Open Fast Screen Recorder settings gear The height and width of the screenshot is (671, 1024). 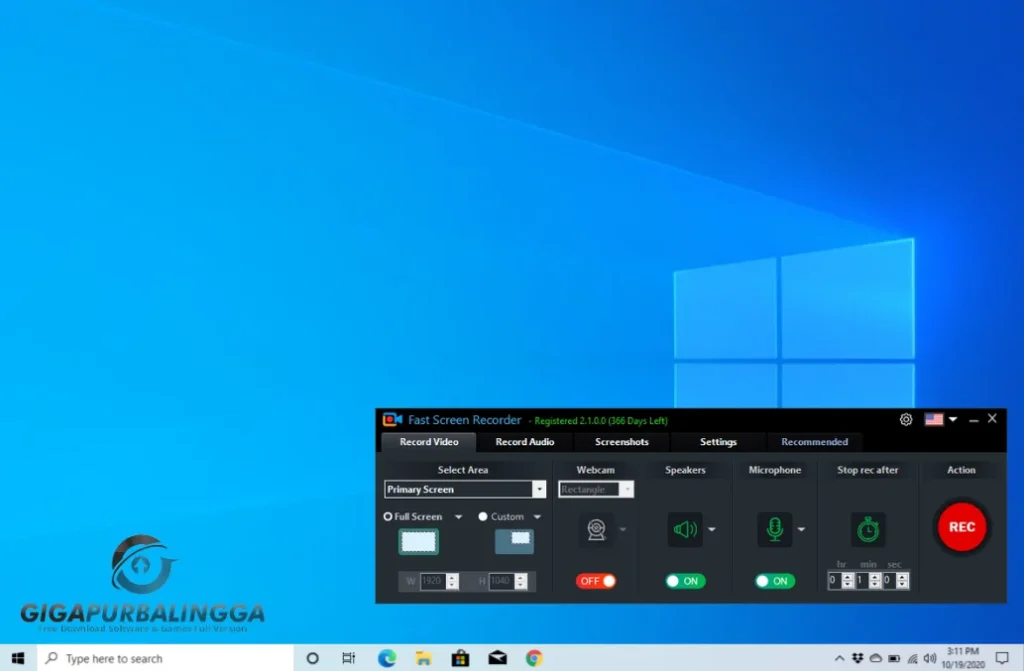(x=906, y=419)
